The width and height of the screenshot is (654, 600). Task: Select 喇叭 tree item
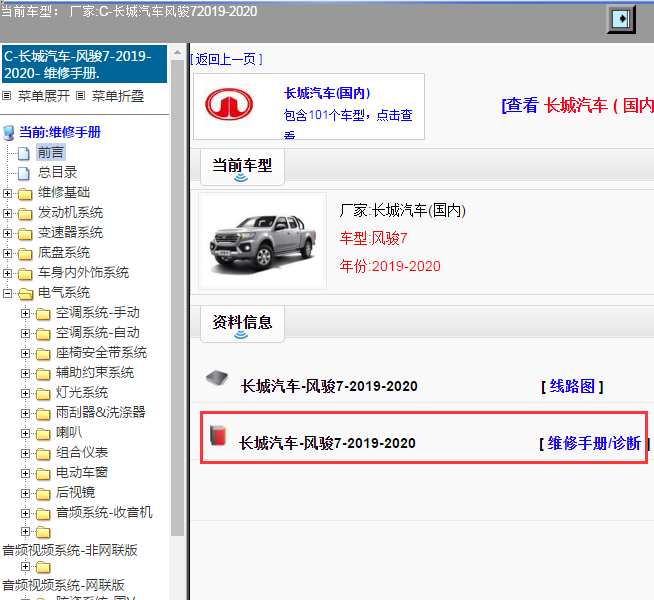(x=69, y=432)
